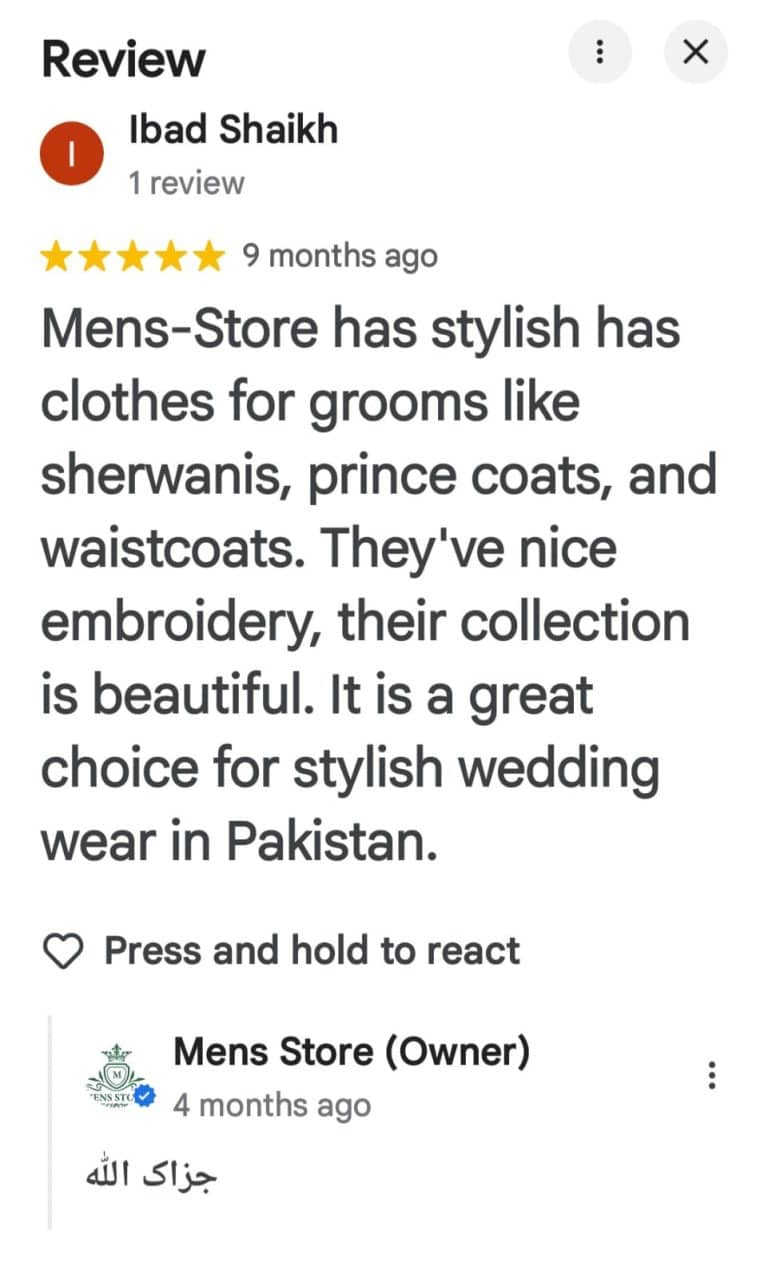
Task: Click the third yellow rating star
Action: [133, 257]
